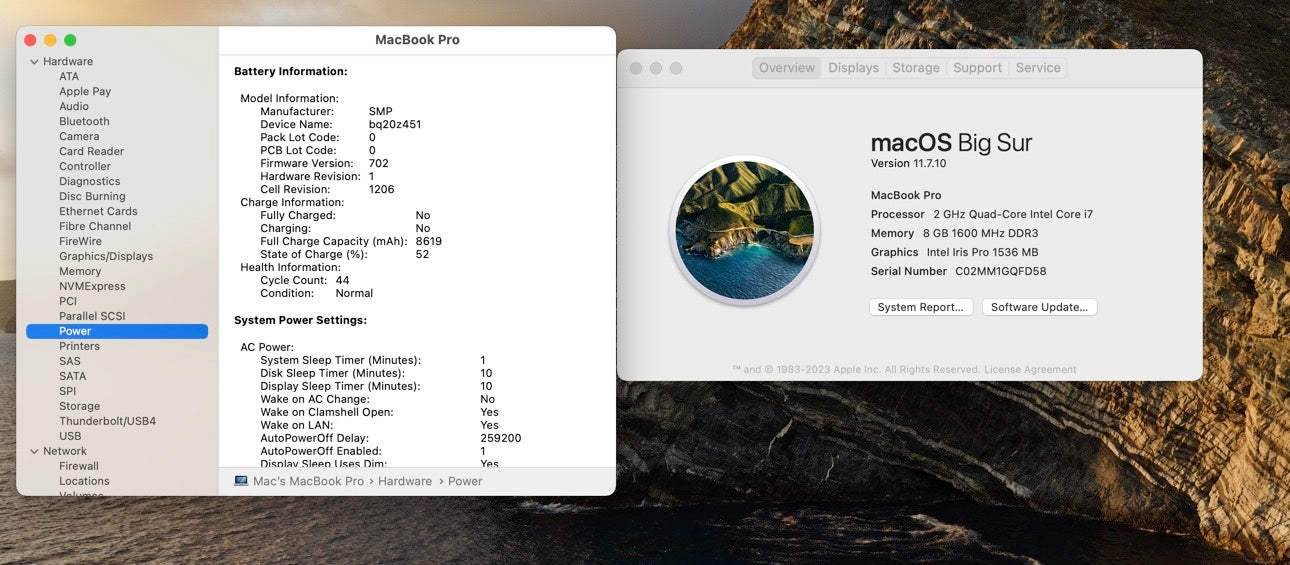Image resolution: width=1290 pixels, height=565 pixels.
Task: Open the Storage item in sidebar
Action: pyautogui.click(x=79, y=407)
